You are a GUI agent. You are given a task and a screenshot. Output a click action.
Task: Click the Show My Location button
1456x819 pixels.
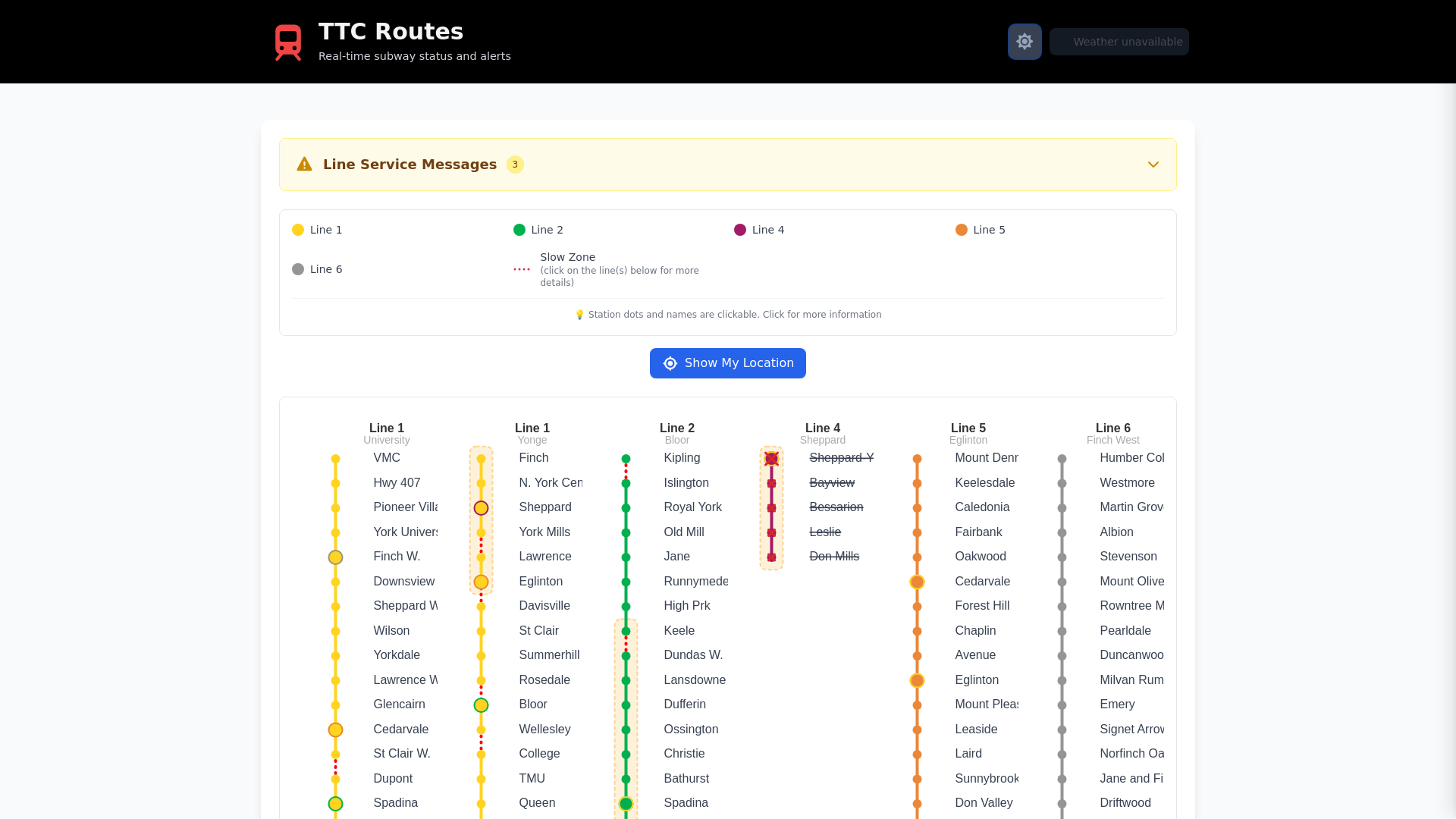728,363
